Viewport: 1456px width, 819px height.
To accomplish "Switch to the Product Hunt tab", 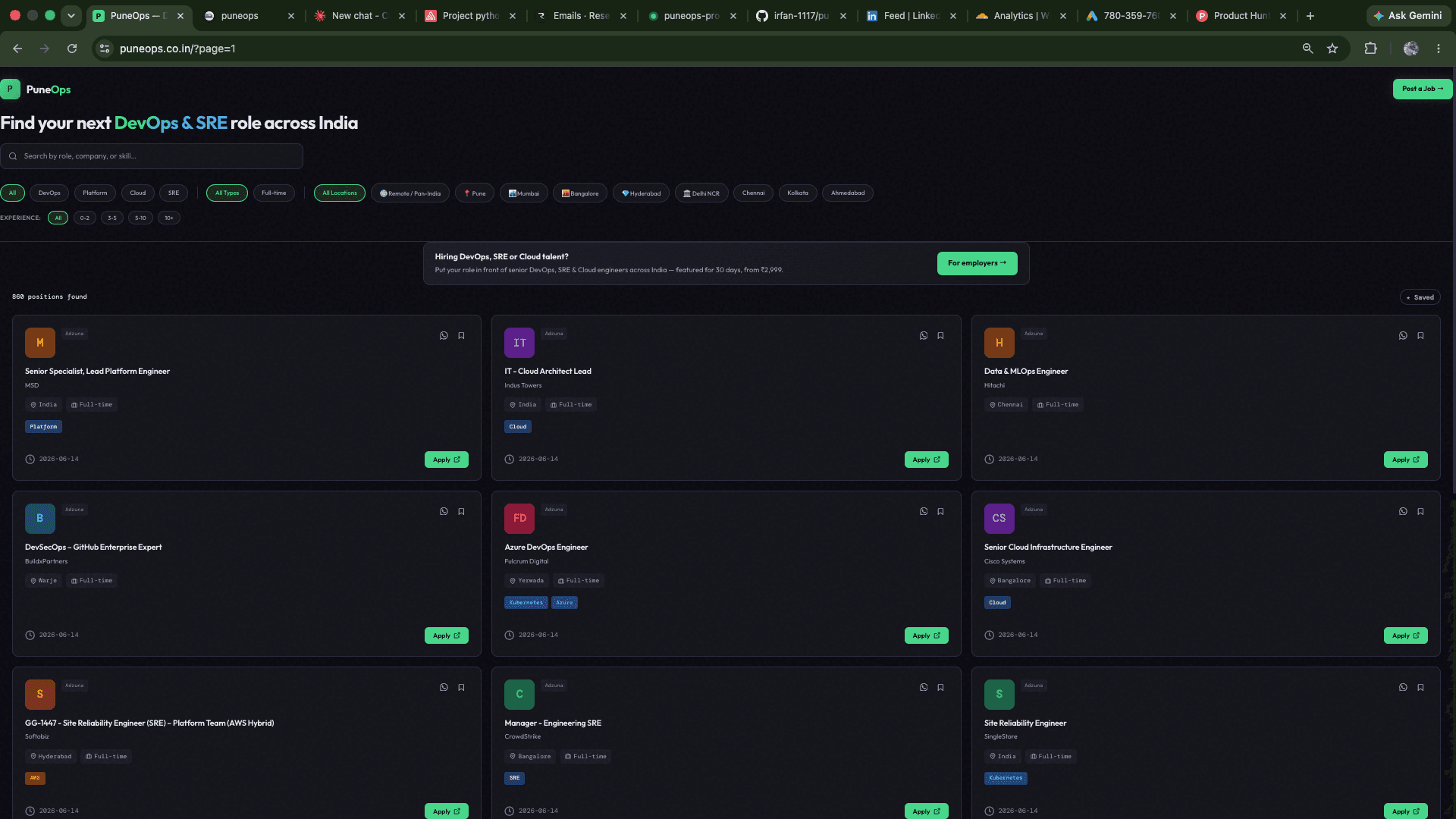I will 1241,16.
